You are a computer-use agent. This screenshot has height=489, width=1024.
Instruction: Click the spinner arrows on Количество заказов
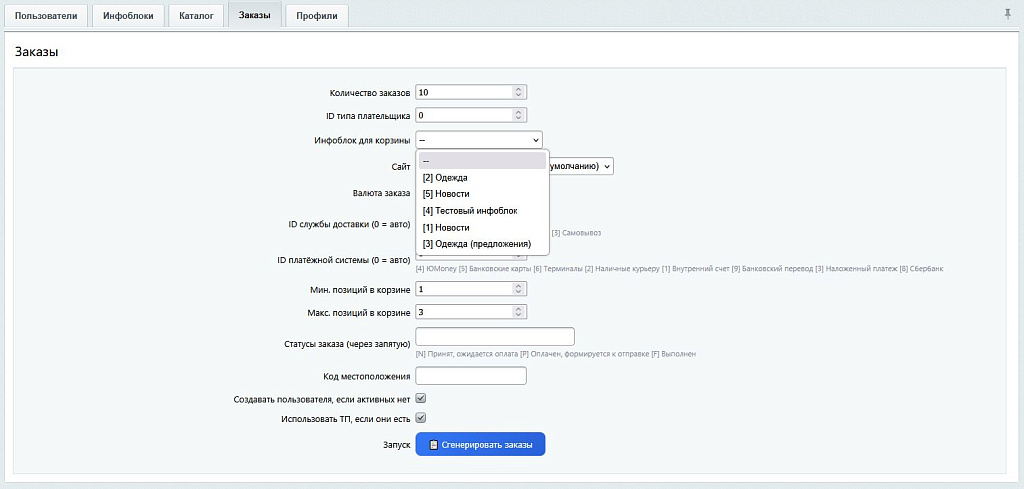point(518,92)
